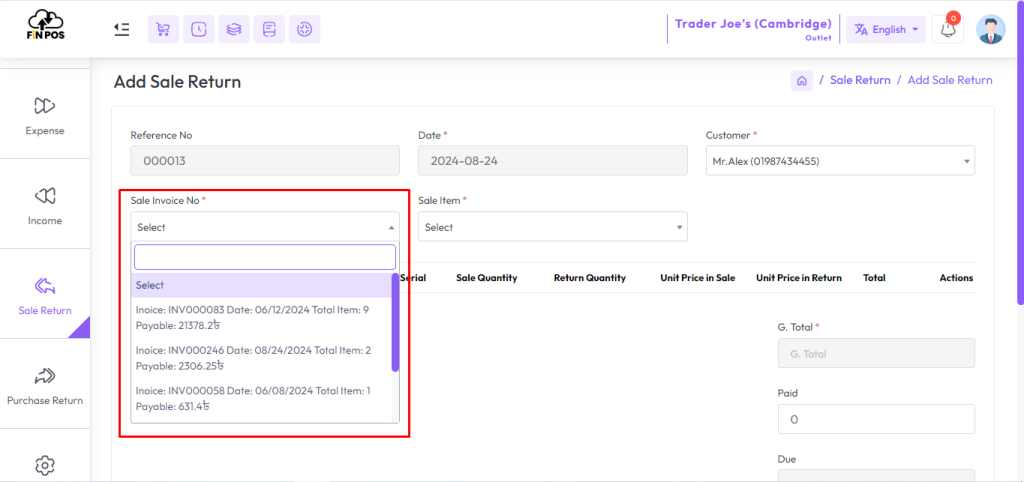Select invoice INV000058 from list

[x=261, y=398]
